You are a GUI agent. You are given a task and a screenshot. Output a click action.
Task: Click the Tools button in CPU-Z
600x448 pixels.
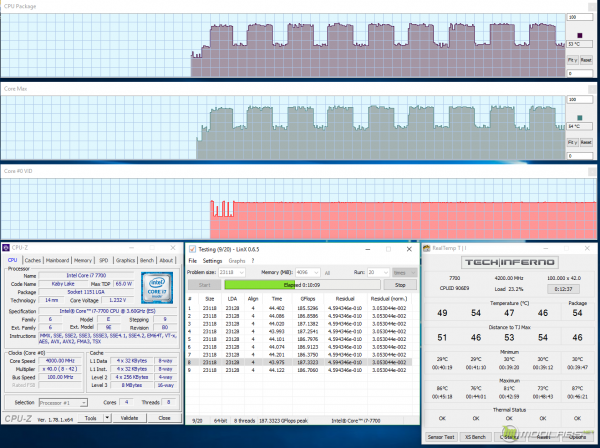click(91, 418)
